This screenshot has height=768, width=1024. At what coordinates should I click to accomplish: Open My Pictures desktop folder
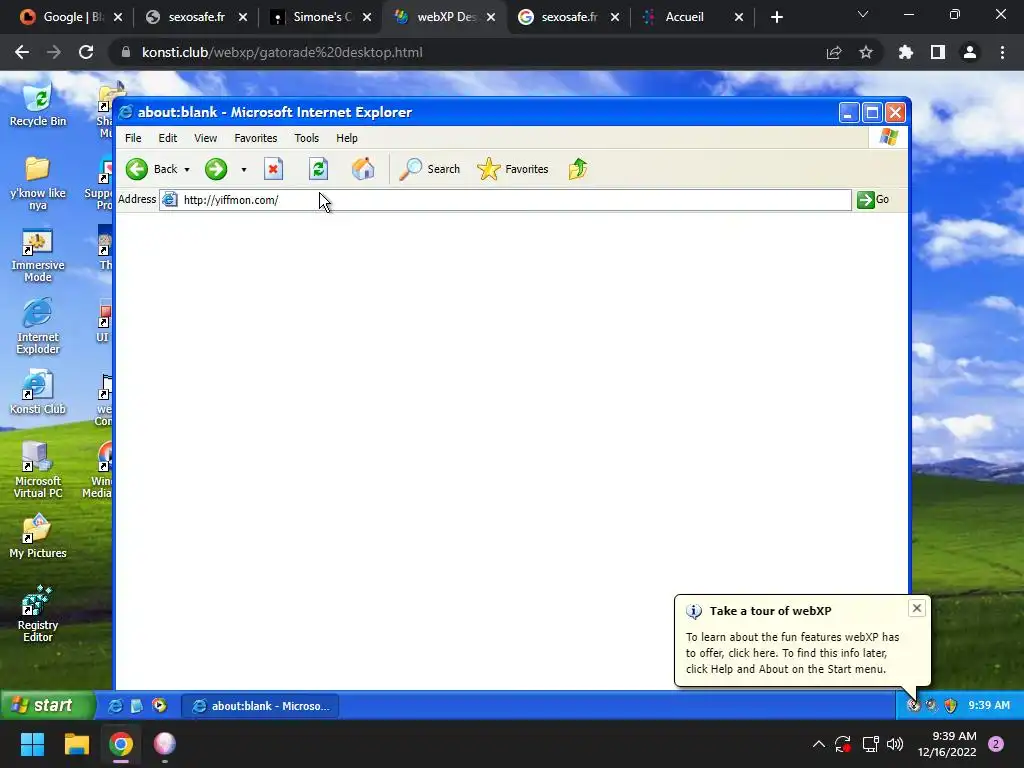[38, 537]
